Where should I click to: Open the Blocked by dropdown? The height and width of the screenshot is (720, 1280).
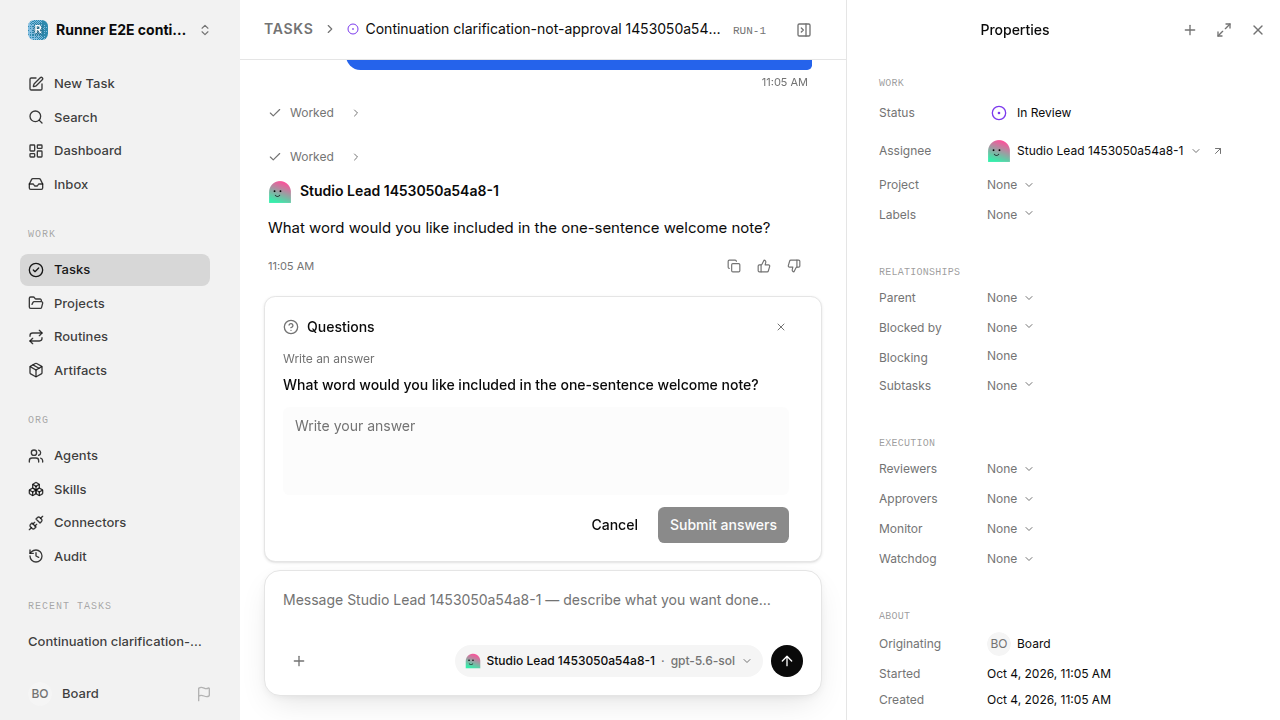[1010, 328]
